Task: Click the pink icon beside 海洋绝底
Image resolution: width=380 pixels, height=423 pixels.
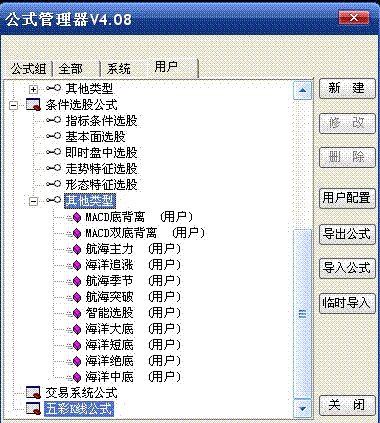Action: pyautogui.click(x=77, y=361)
